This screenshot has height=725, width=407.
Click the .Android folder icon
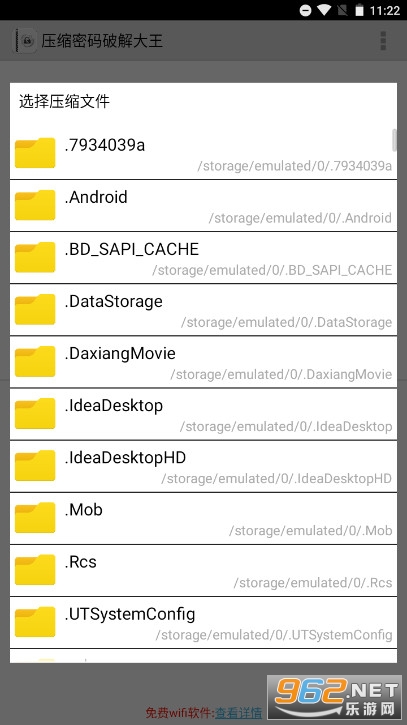tap(35, 205)
